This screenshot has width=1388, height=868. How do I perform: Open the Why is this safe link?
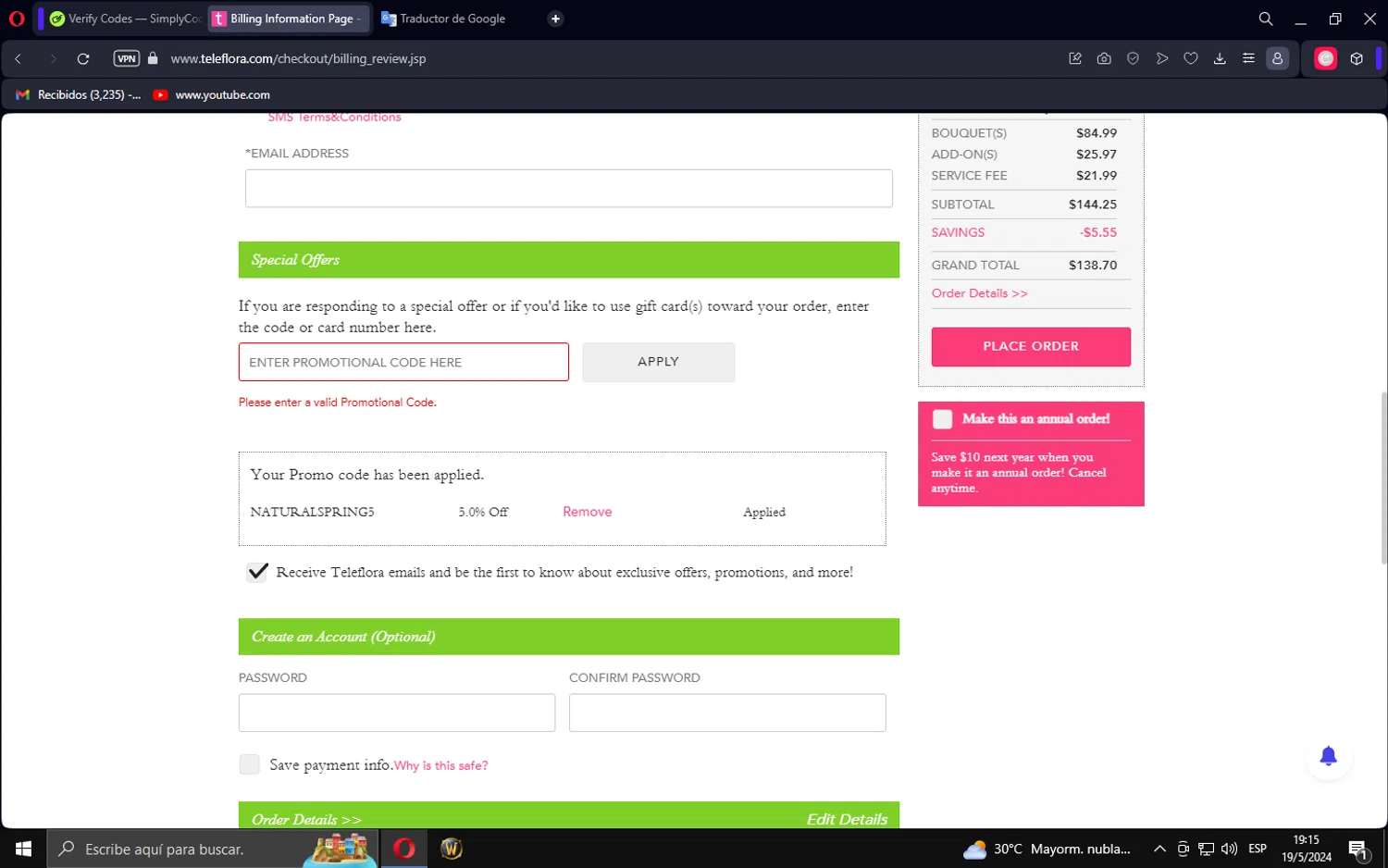click(441, 766)
